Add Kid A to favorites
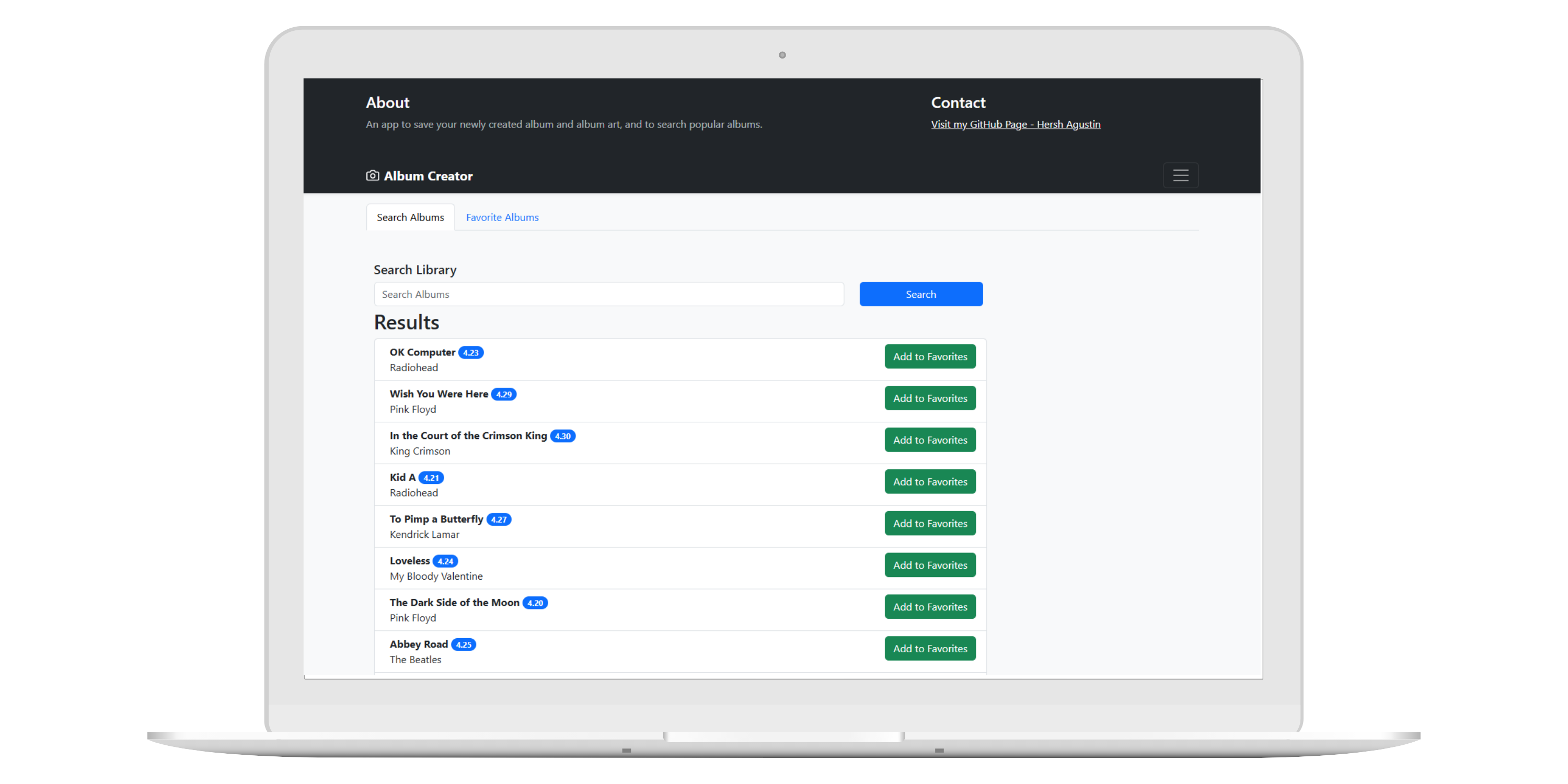Image resolution: width=1568 pixels, height=784 pixels. tap(929, 481)
